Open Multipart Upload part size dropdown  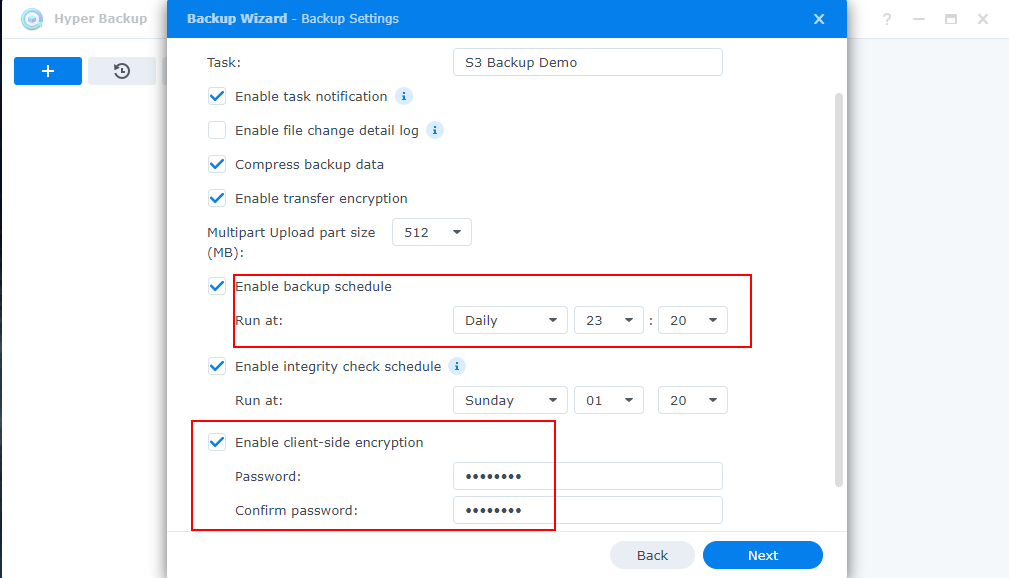pyautogui.click(x=432, y=232)
